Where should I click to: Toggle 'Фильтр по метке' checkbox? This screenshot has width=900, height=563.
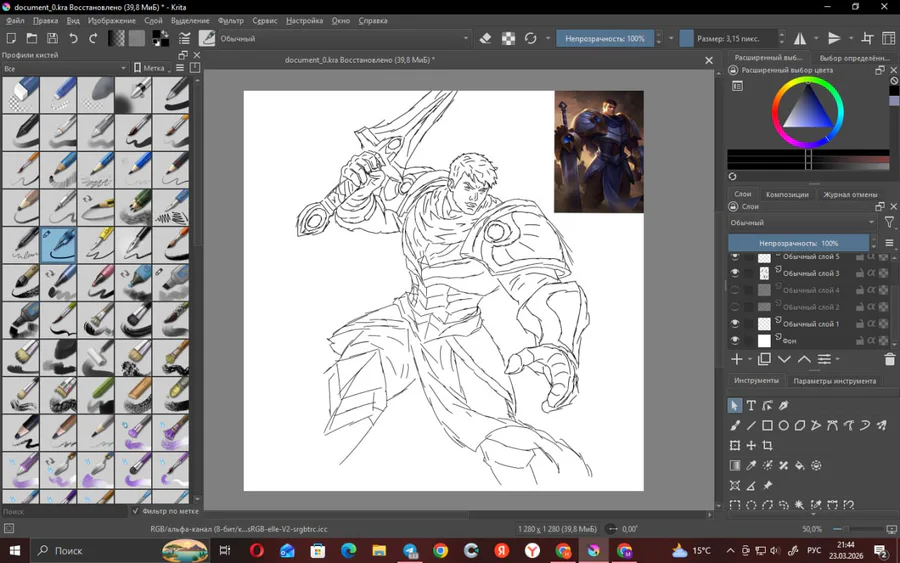point(136,511)
